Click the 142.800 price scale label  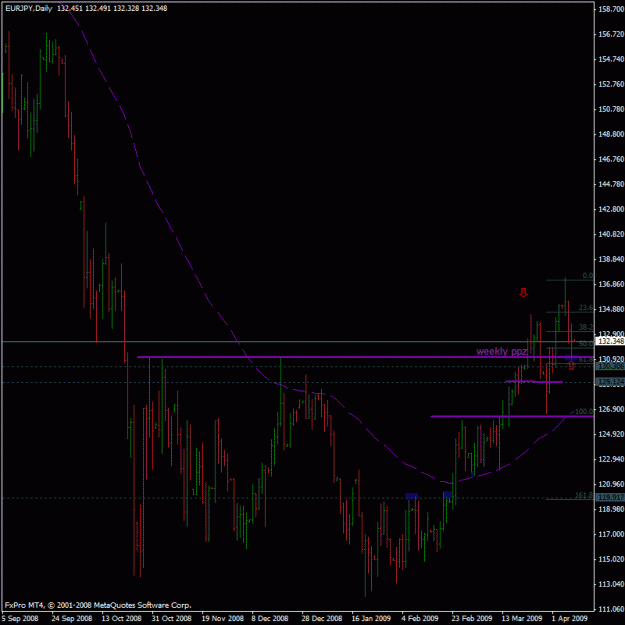point(611,209)
